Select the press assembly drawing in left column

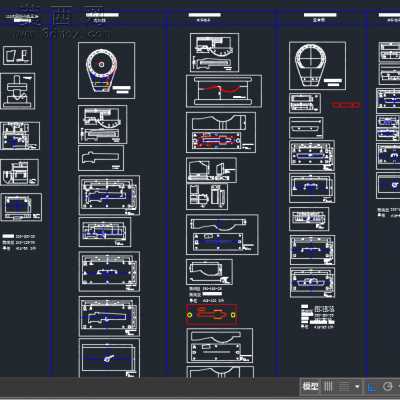pos(18,91)
